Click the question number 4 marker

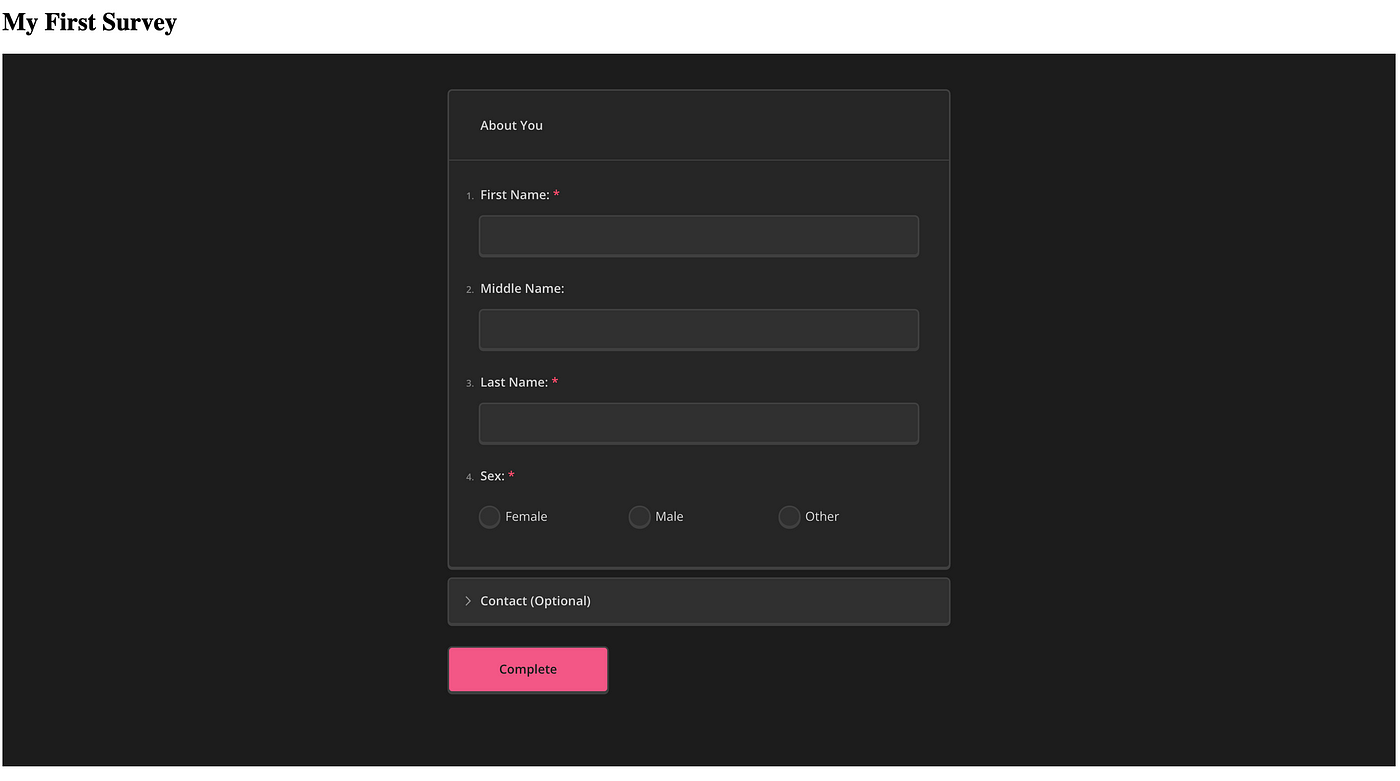tap(469, 477)
